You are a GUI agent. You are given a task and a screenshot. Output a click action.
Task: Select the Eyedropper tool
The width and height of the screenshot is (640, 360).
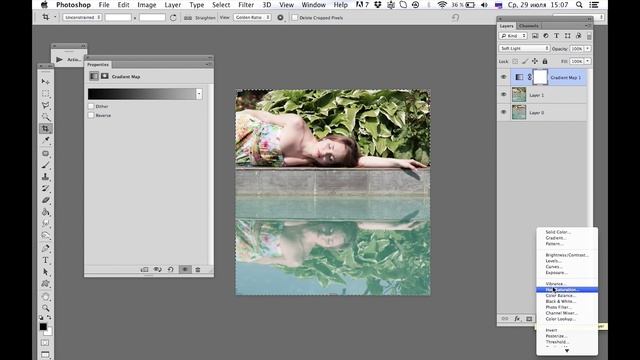pos(45,140)
